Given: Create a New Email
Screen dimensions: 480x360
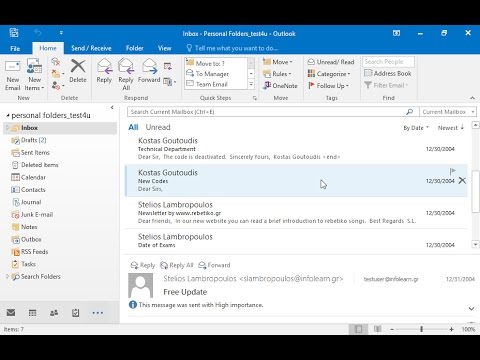Looking at the screenshot, I should [13, 75].
